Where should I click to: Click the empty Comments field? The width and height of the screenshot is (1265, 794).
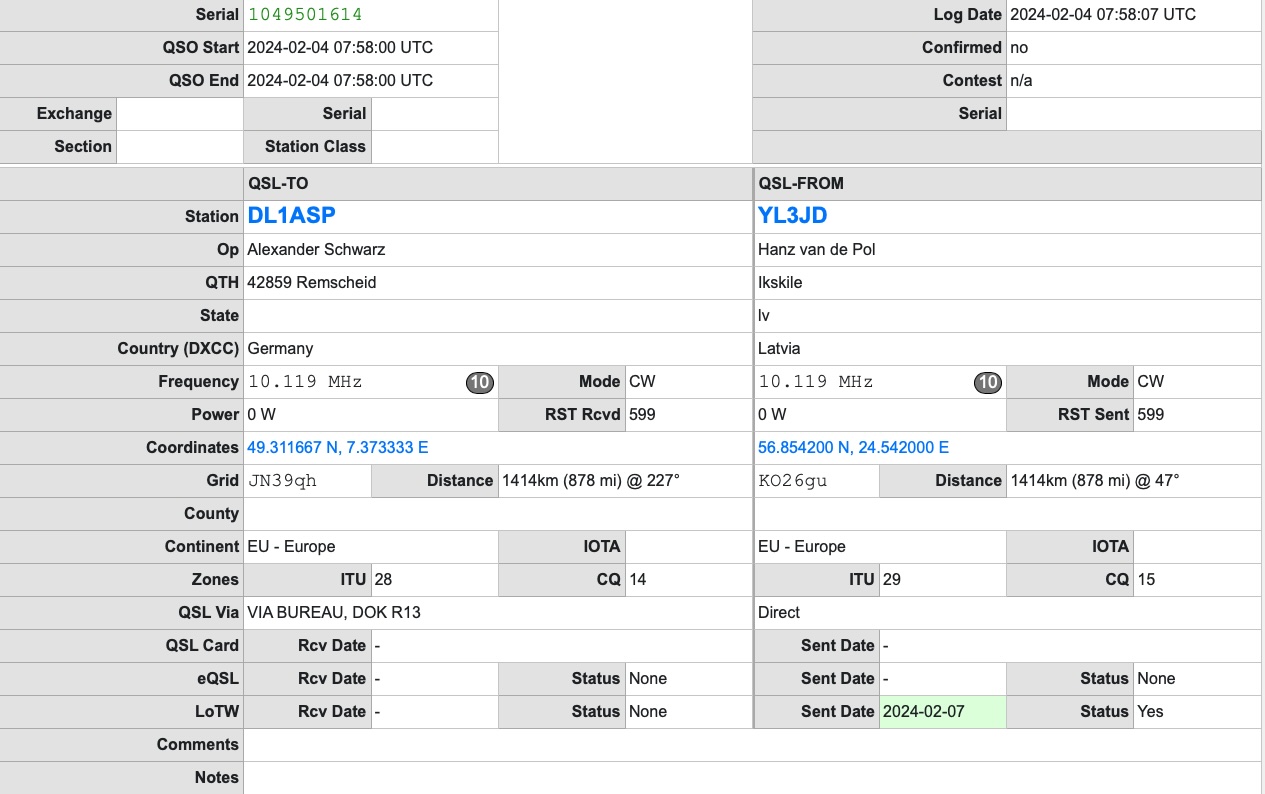tap(752, 744)
